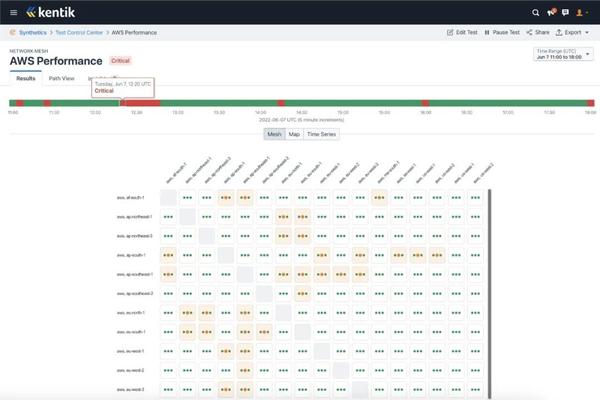Click row label aws_ap-southeast-2
The image size is (600, 400).
click(135, 294)
